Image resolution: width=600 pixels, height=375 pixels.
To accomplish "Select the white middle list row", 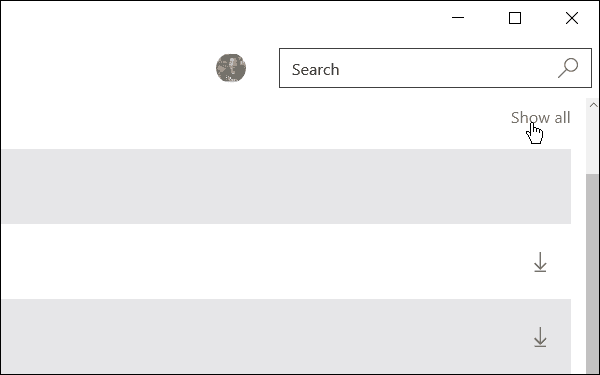I will 286,261.
